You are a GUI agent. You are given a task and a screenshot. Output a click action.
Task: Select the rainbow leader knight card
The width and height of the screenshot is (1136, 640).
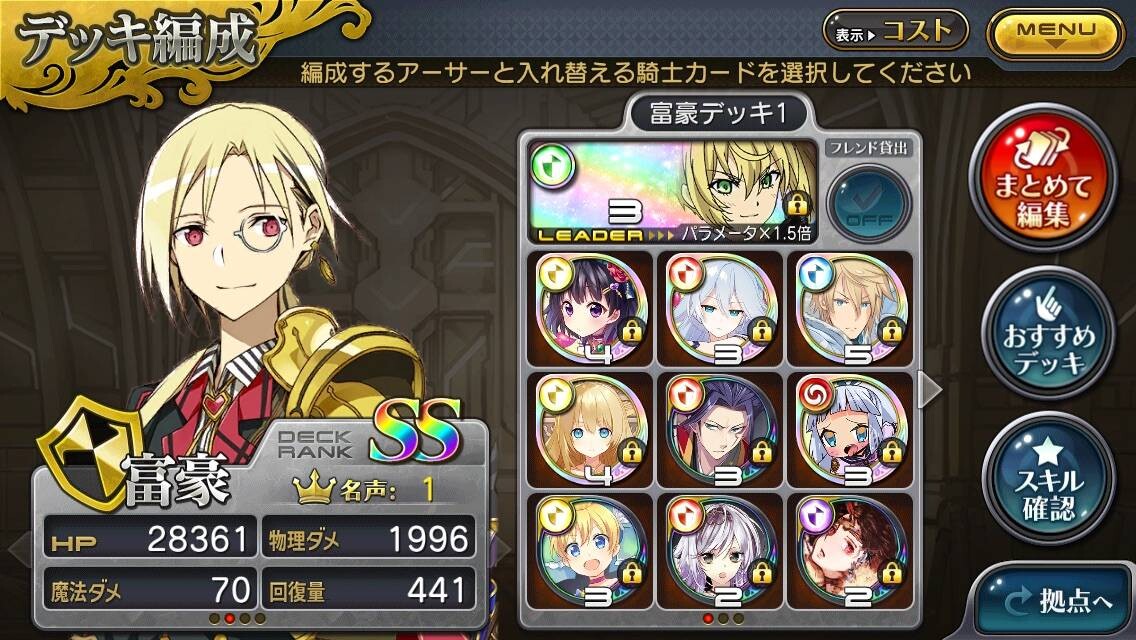(x=673, y=191)
